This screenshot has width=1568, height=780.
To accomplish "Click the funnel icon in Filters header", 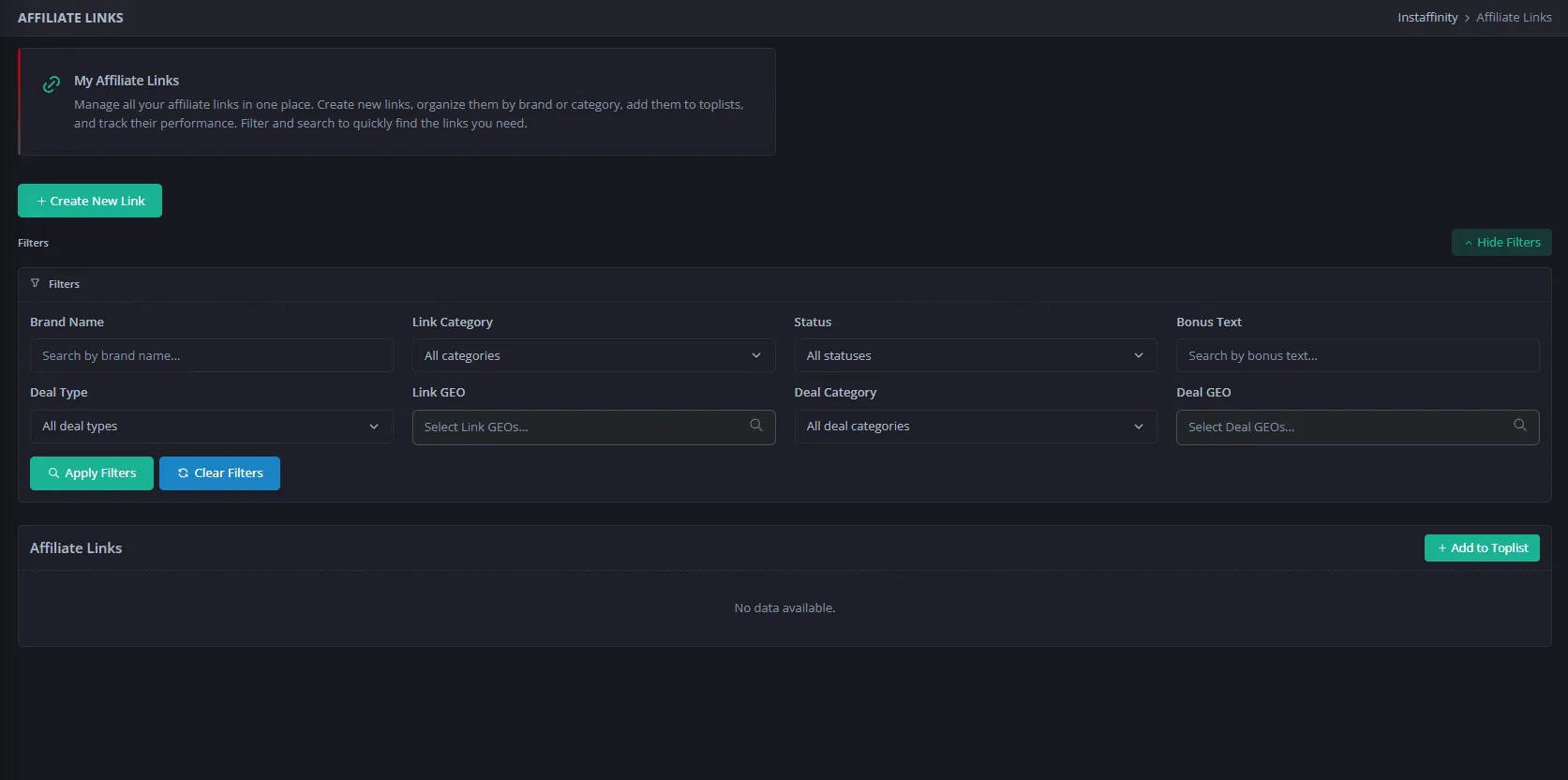I will tap(36, 283).
